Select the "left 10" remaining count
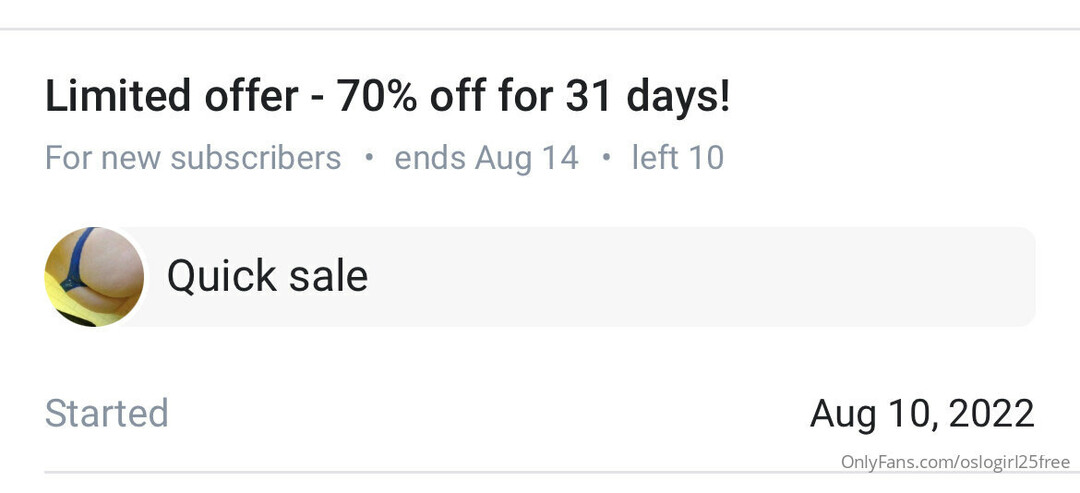This screenshot has height=493, width=1080. coord(677,158)
